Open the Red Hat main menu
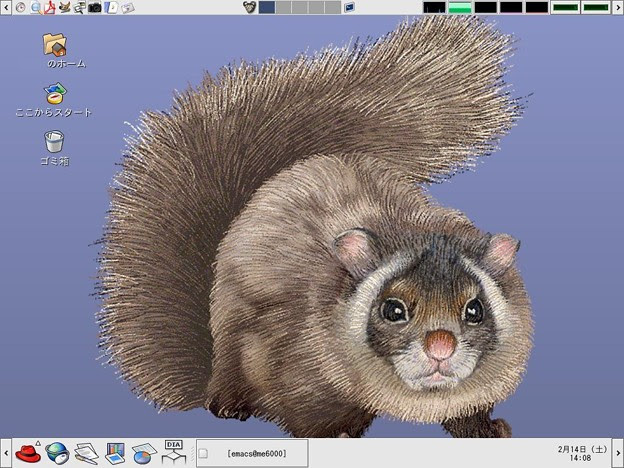The height and width of the screenshot is (468, 624). 28,454
